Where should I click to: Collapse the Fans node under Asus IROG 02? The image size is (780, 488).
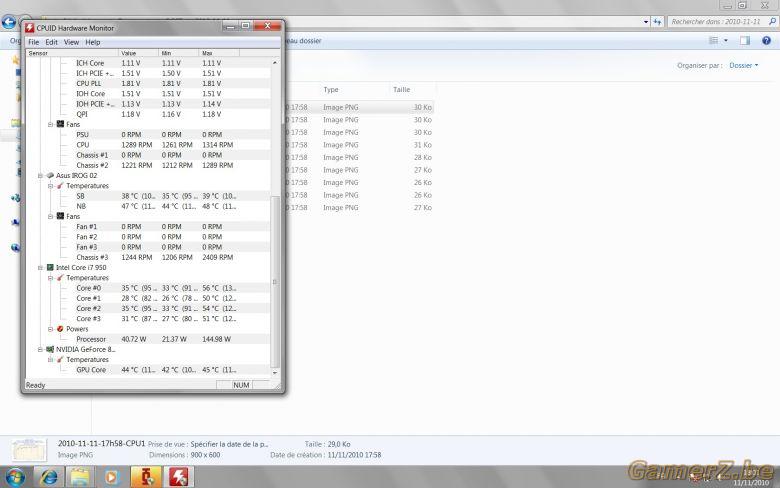click(50, 216)
